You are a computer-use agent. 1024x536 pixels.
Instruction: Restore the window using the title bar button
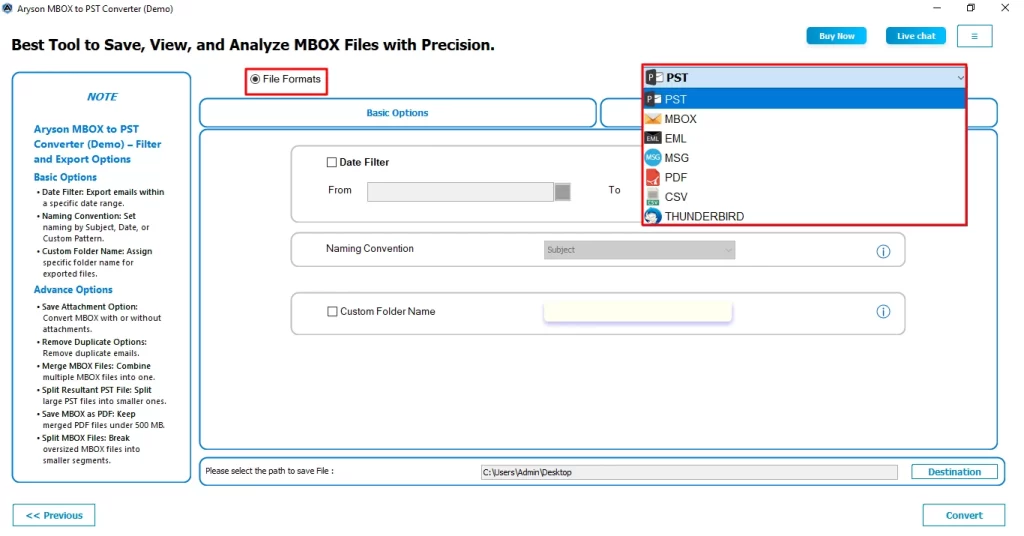pos(970,8)
